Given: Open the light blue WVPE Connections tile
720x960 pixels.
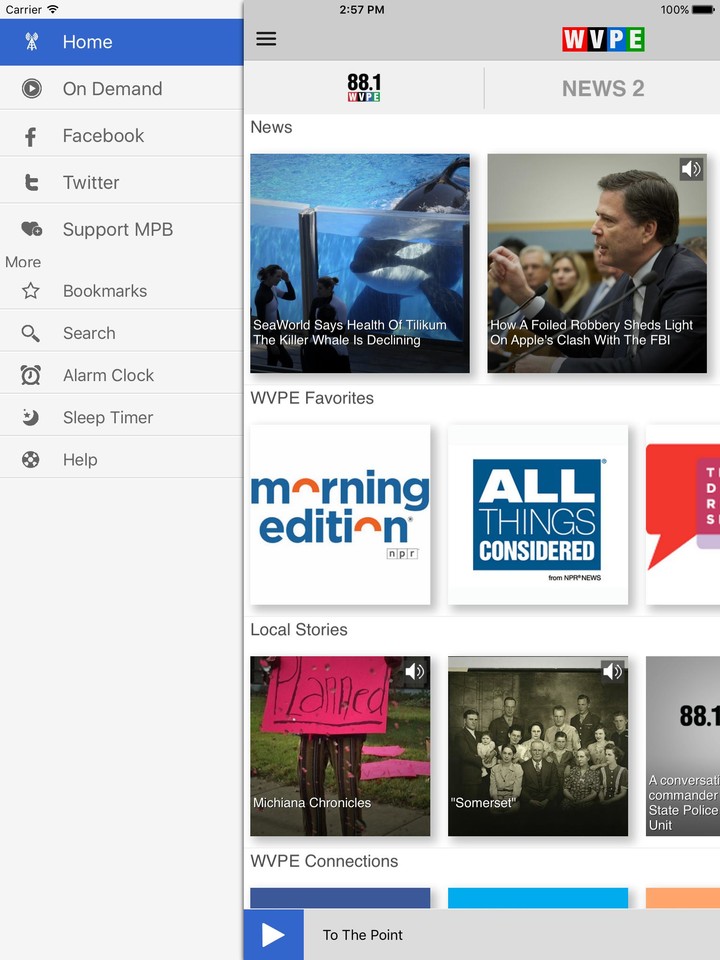Looking at the screenshot, I should (538, 898).
